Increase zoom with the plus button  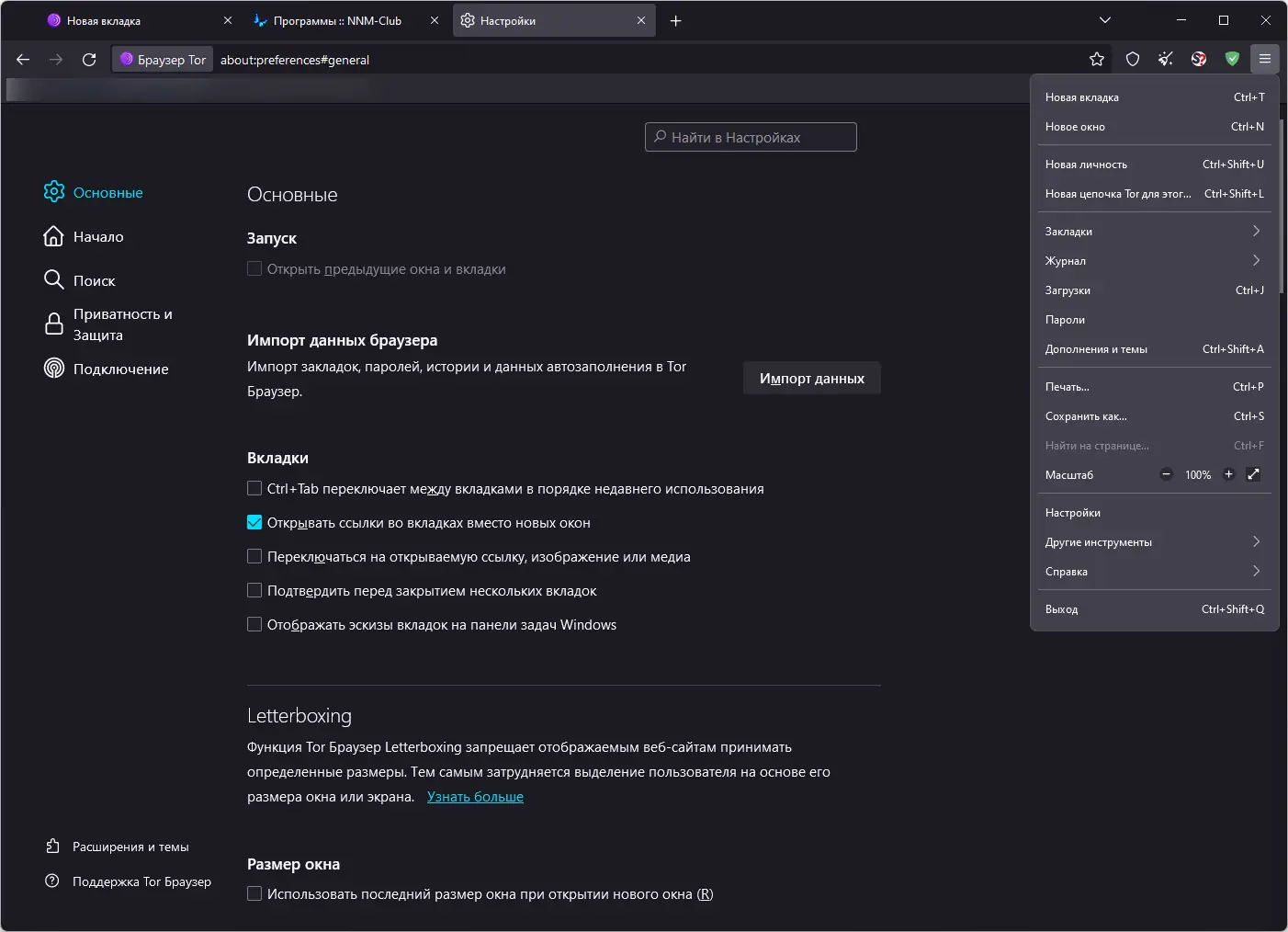point(1228,474)
